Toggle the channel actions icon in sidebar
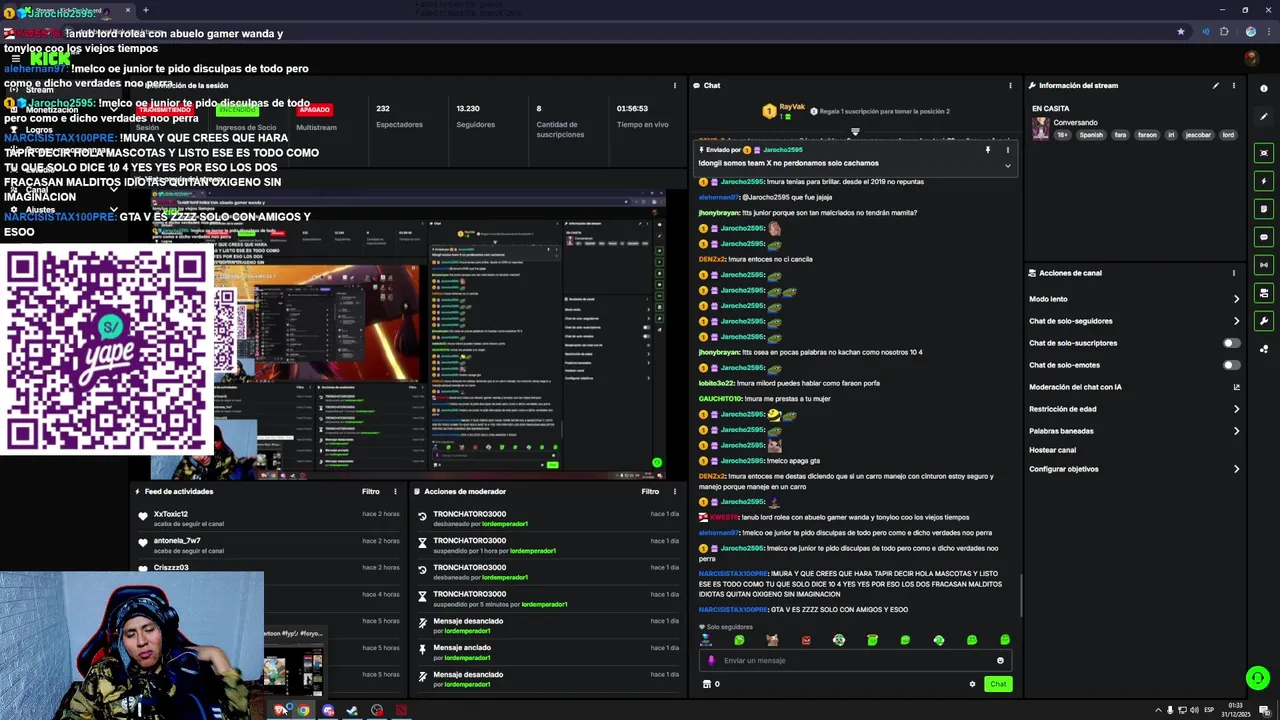The width and height of the screenshot is (1280, 720). (1264, 293)
